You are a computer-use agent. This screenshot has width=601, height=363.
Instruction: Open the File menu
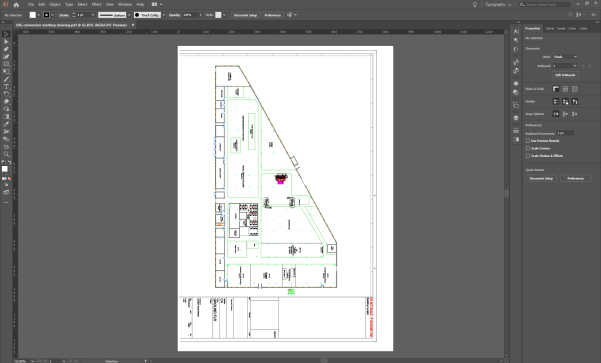click(x=31, y=5)
